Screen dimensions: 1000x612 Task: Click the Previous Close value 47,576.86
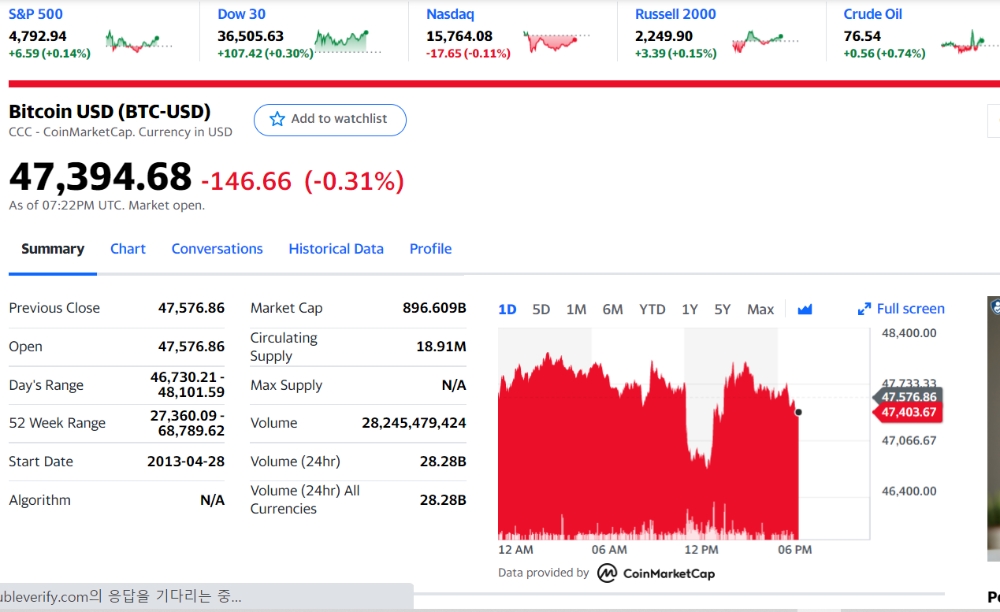point(191,308)
